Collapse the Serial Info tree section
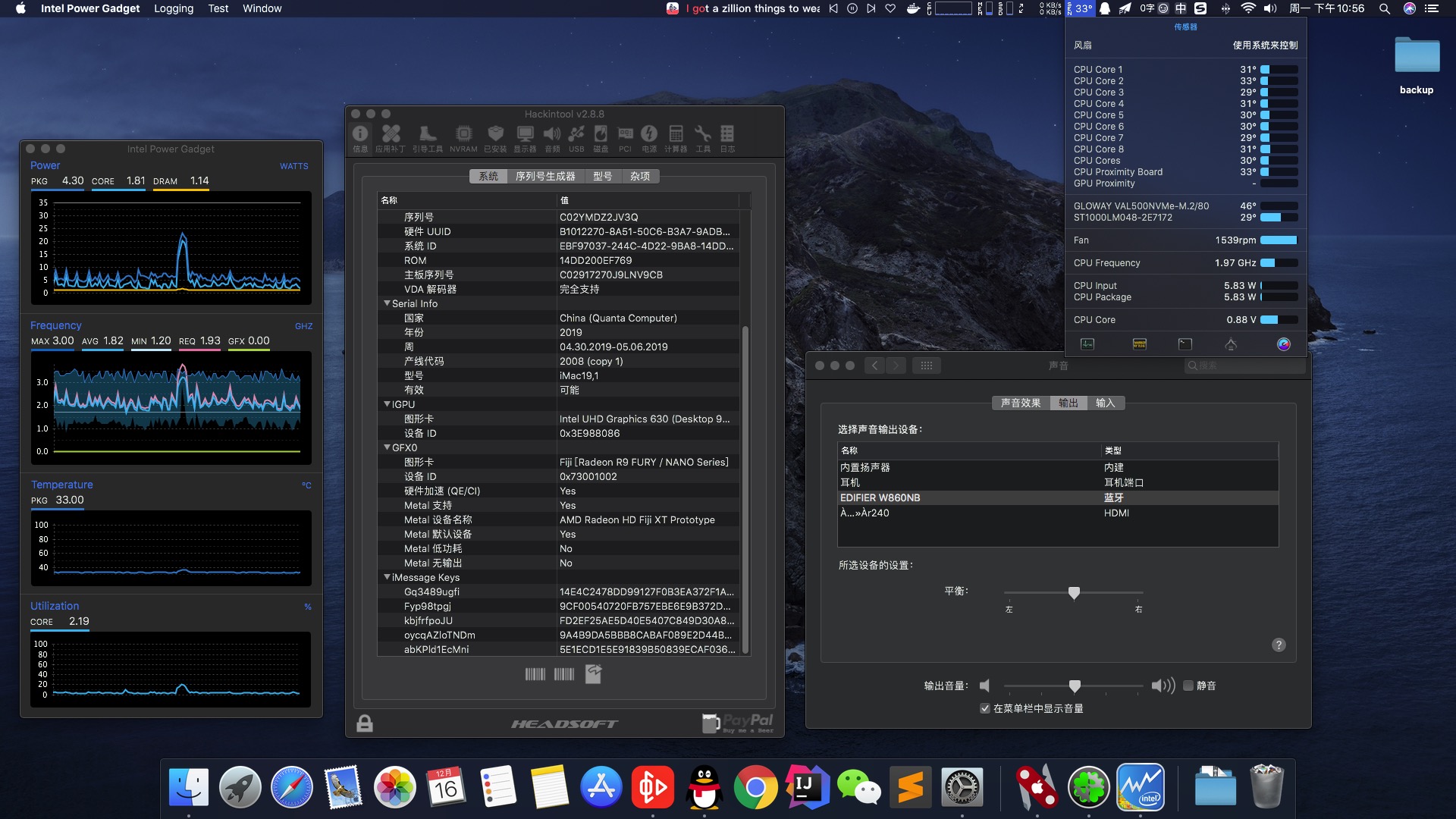 coord(388,303)
